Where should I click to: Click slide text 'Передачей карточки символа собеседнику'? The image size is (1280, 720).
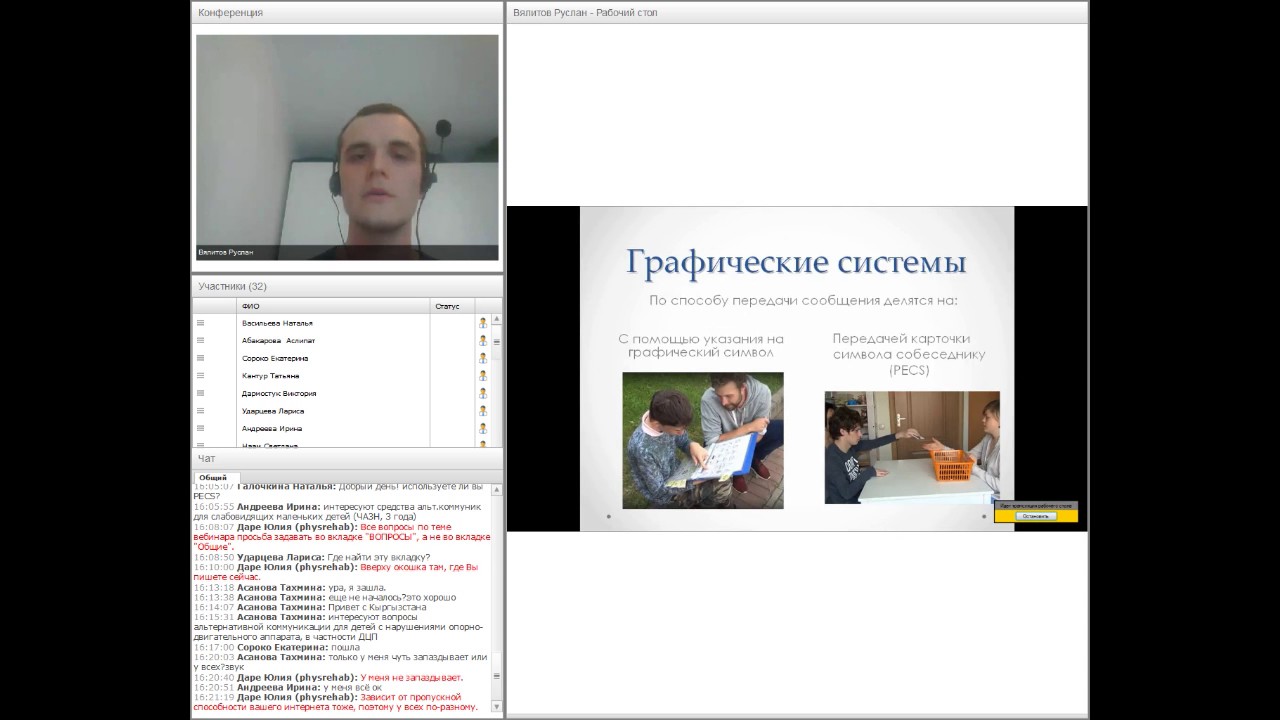[909, 346]
